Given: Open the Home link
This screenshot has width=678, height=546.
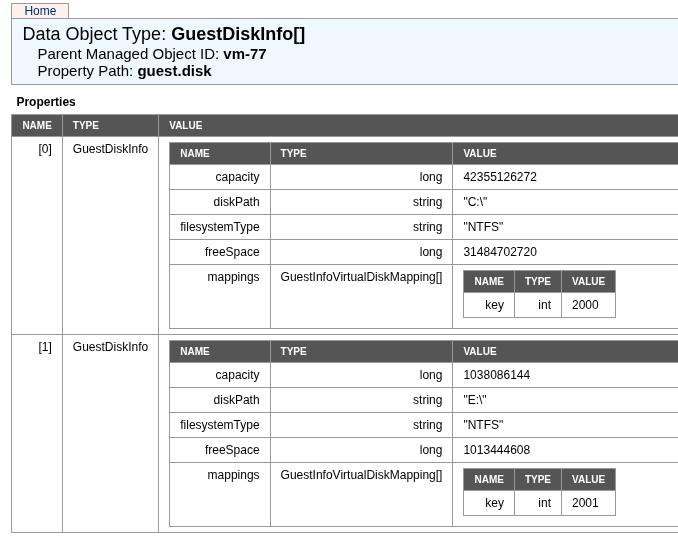Looking at the screenshot, I should [x=40, y=10].
